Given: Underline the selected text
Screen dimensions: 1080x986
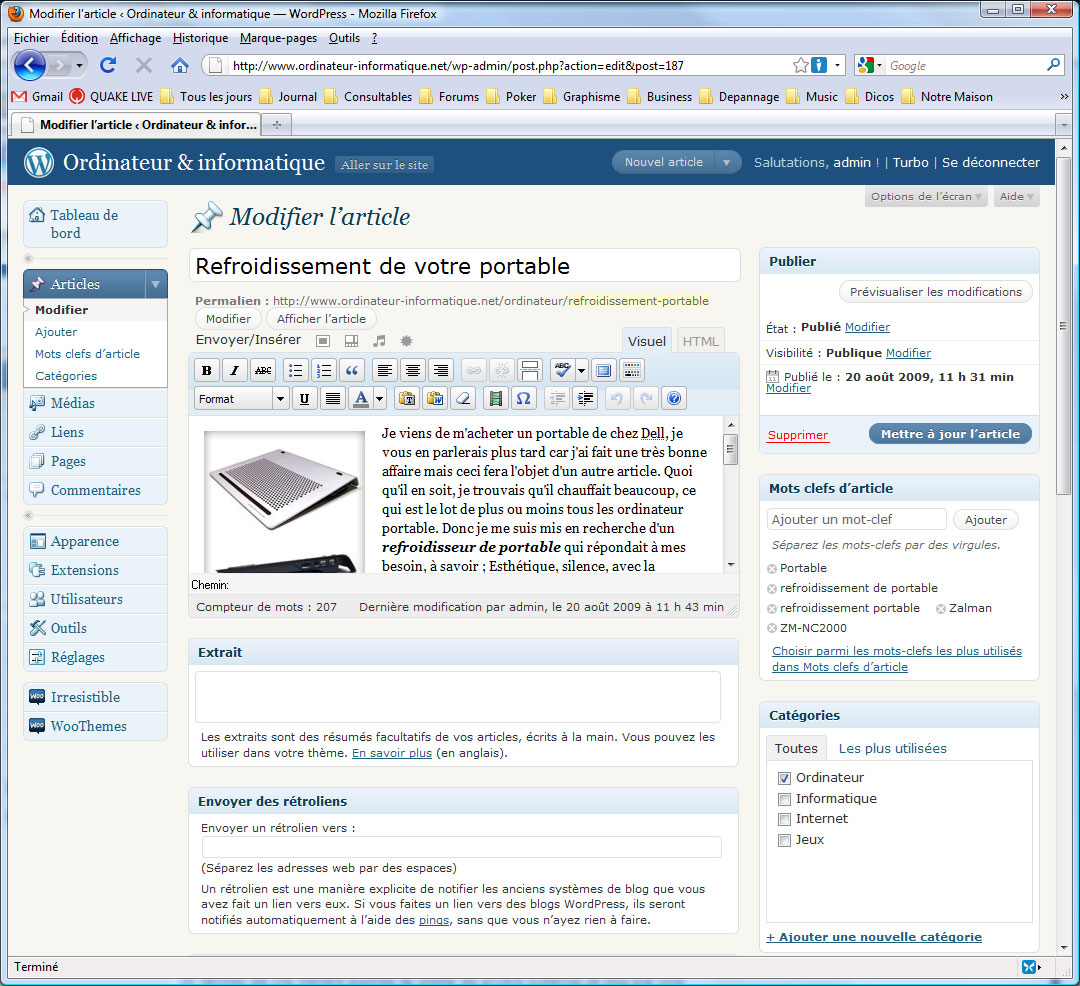Looking at the screenshot, I should (304, 398).
